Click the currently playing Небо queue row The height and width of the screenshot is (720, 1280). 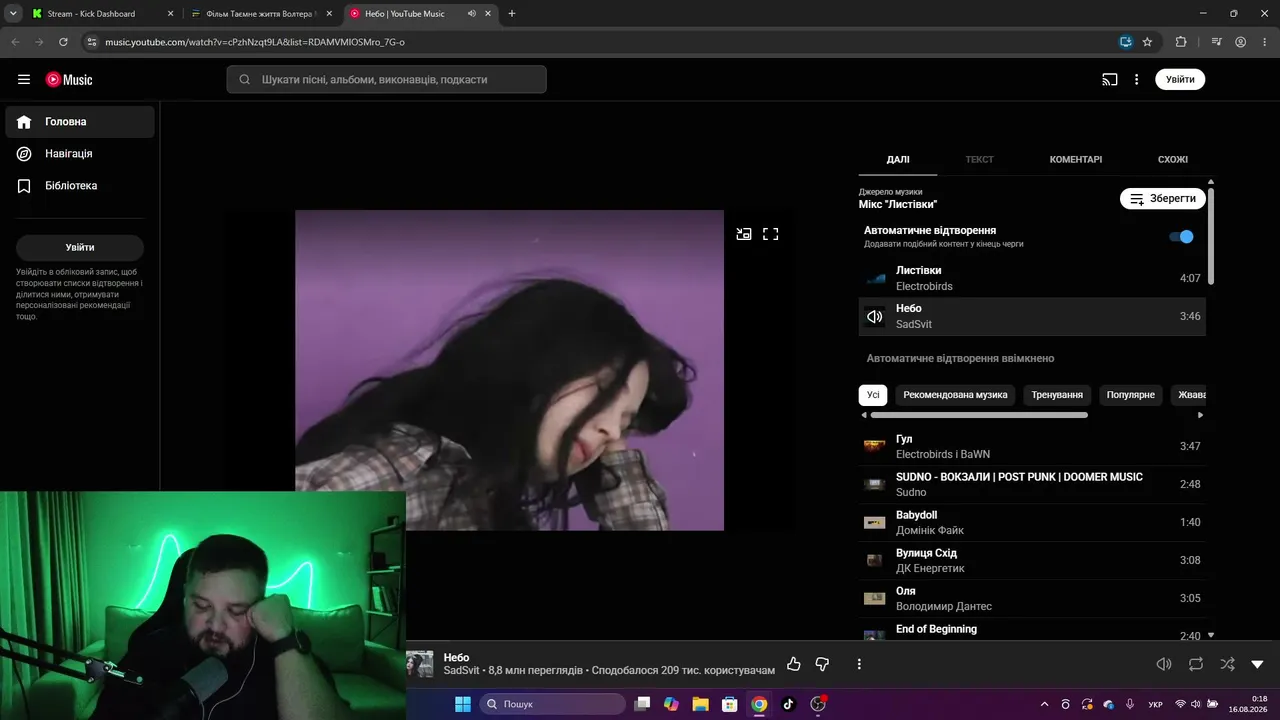1032,316
